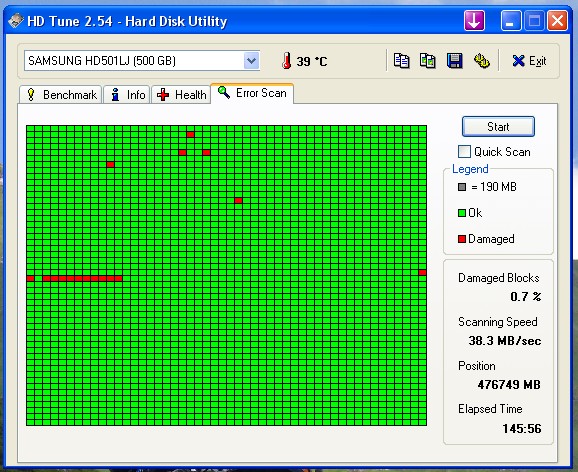Expand the drive selection dropdown arrow
The width and height of the screenshot is (578, 472).
(x=251, y=61)
